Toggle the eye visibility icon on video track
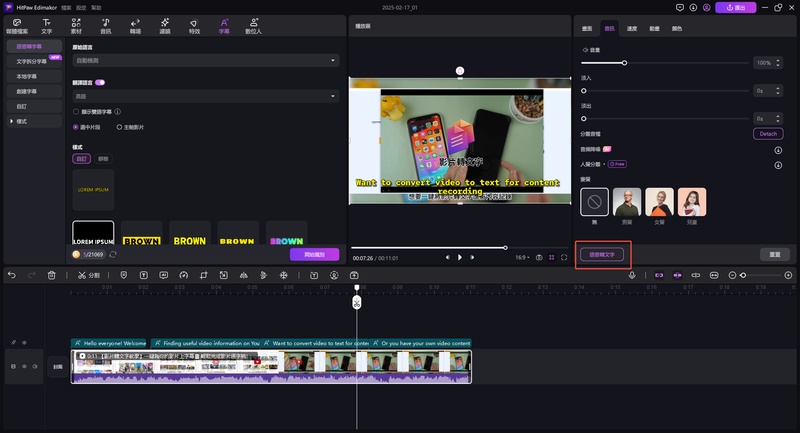 click(x=24, y=366)
